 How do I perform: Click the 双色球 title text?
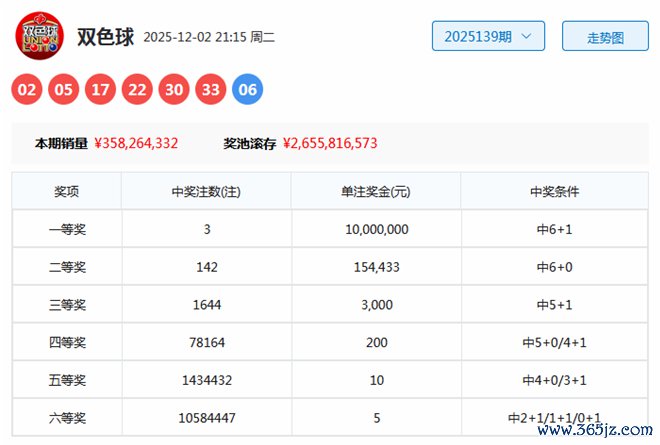(x=104, y=36)
